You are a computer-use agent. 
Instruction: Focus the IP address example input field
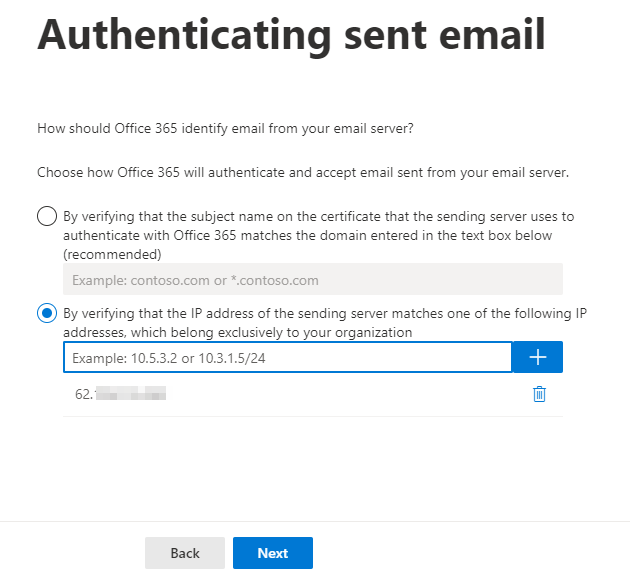tap(287, 357)
